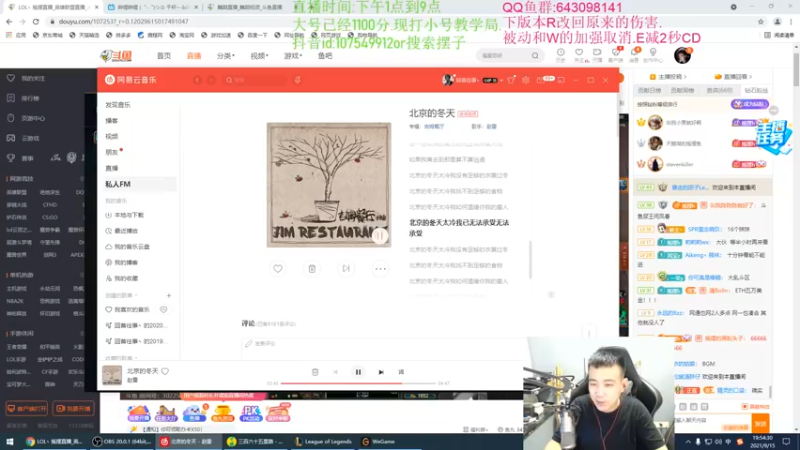Open 直播 in NetEase sidebar
The width and height of the screenshot is (800, 450).
click(x=112, y=168)
